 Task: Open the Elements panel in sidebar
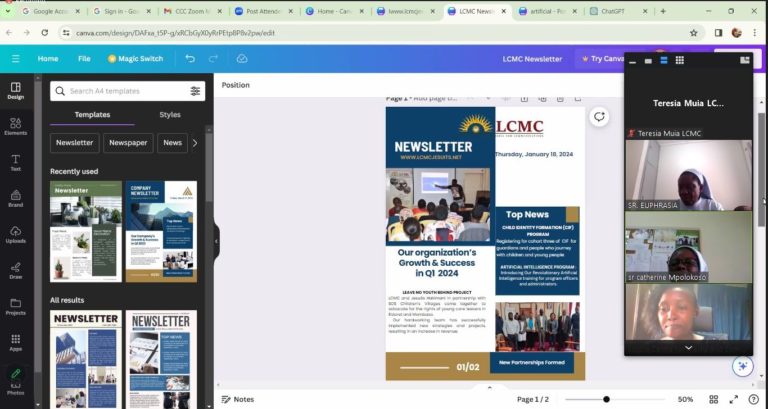(x=15, y=126)
